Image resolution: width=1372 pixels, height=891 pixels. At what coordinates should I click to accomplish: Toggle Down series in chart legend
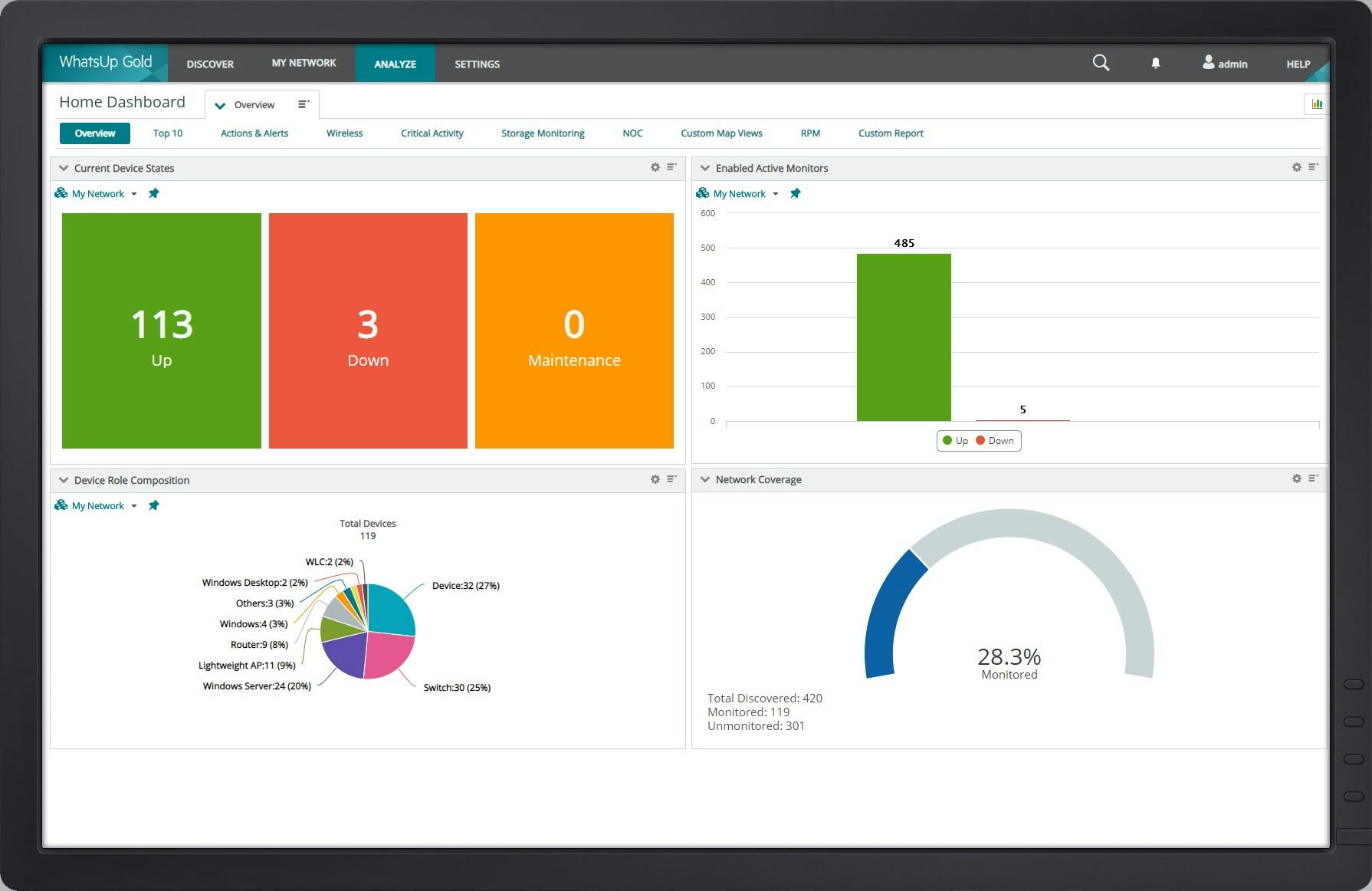pos(995,441)
